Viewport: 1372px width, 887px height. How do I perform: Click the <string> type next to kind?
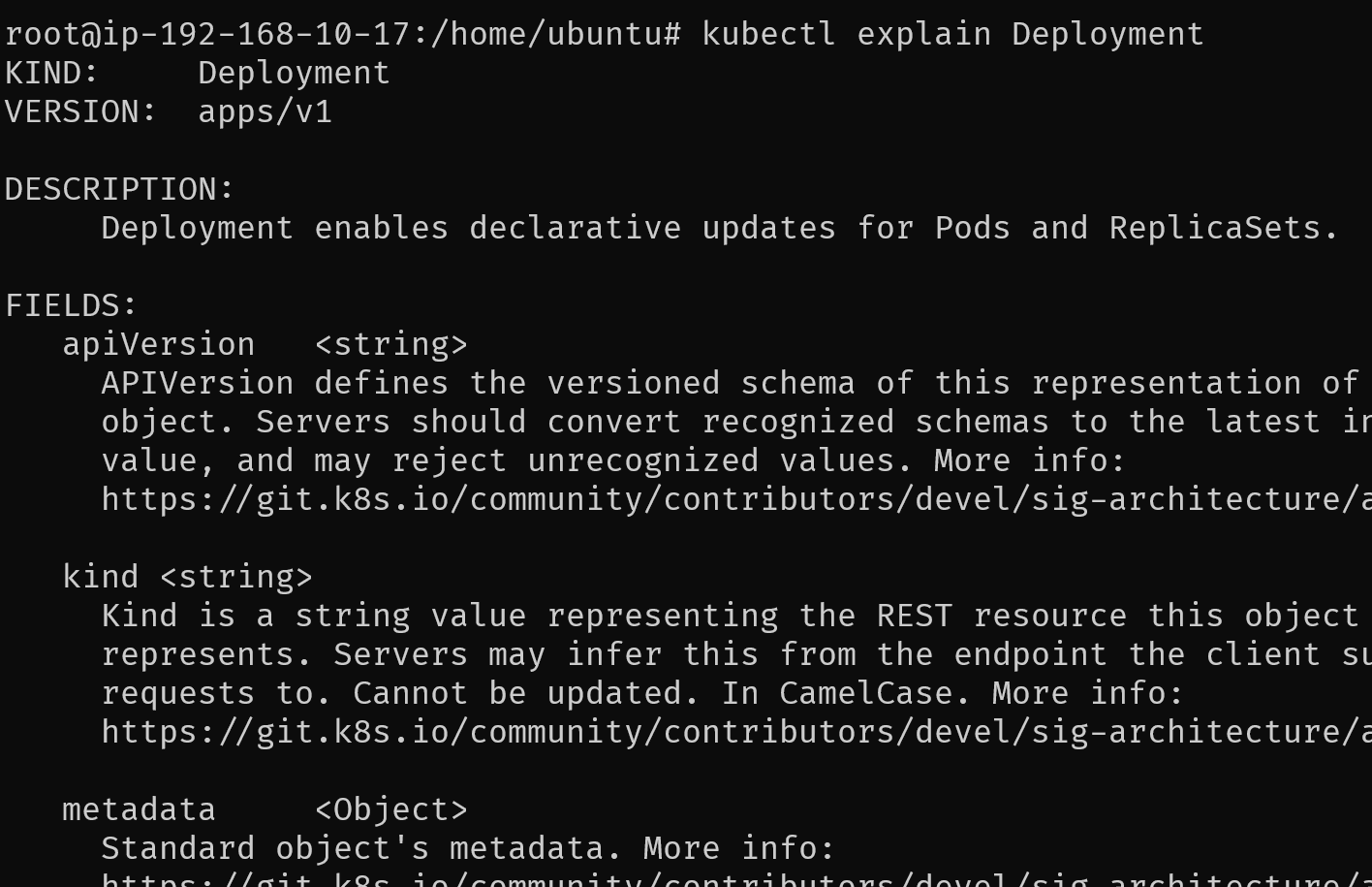click(x=236, y=577)
